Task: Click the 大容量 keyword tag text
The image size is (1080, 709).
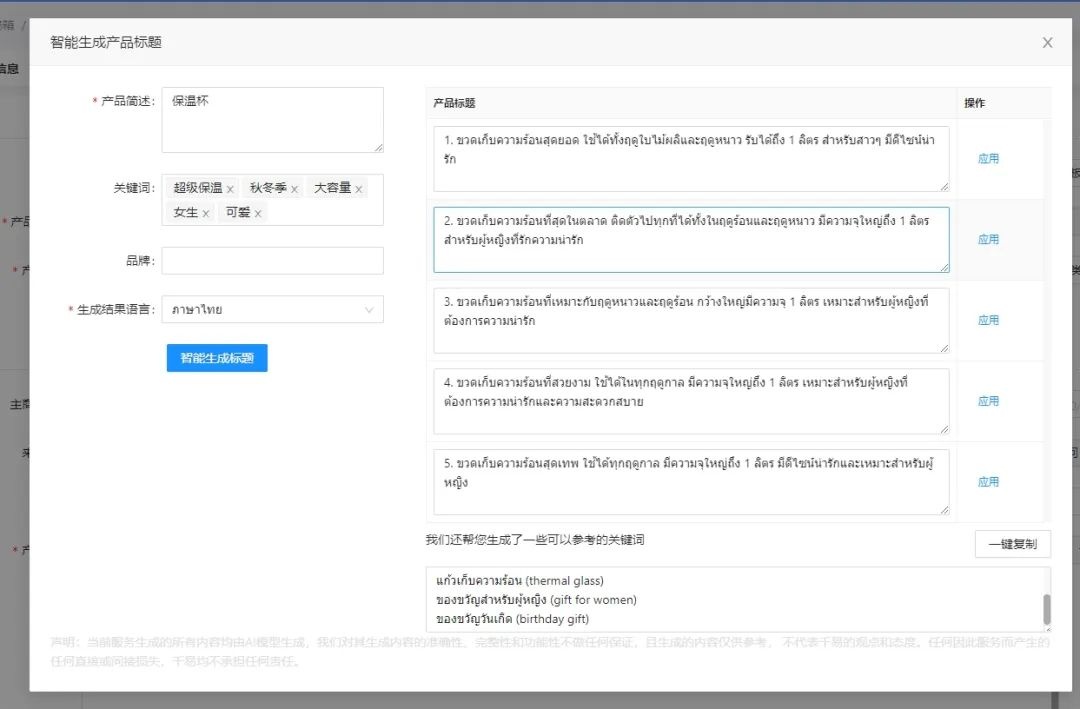Action: click(333, 187)
